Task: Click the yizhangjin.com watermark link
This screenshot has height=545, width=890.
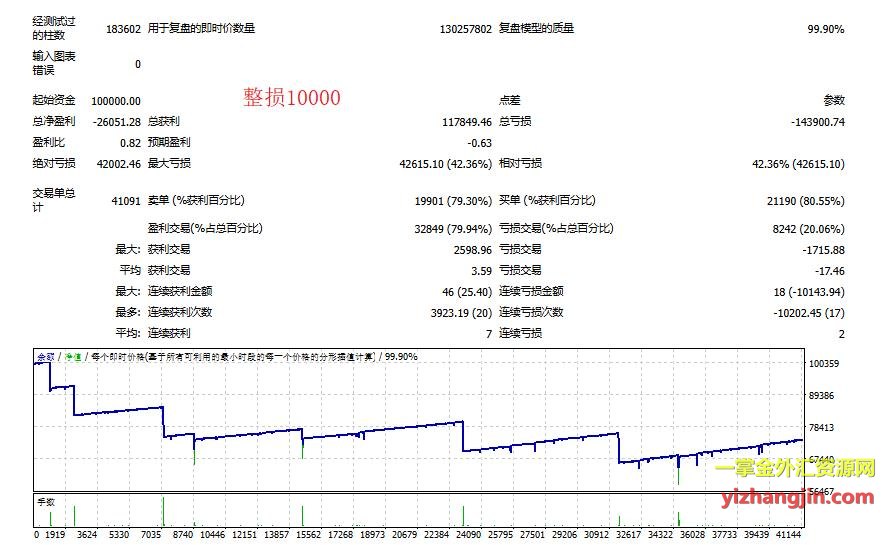Action: [x=795, y=501]
